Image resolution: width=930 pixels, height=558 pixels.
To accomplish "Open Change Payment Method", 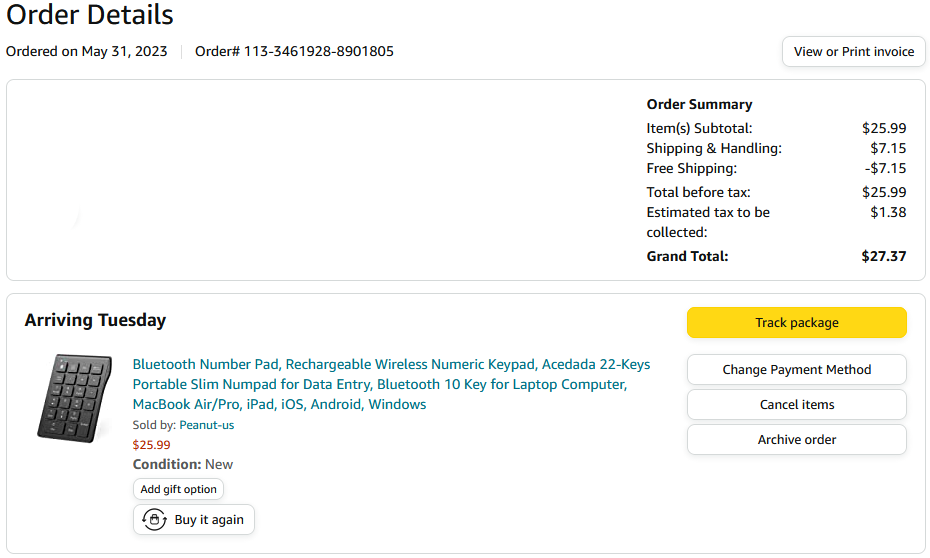I will pos(797,369).
